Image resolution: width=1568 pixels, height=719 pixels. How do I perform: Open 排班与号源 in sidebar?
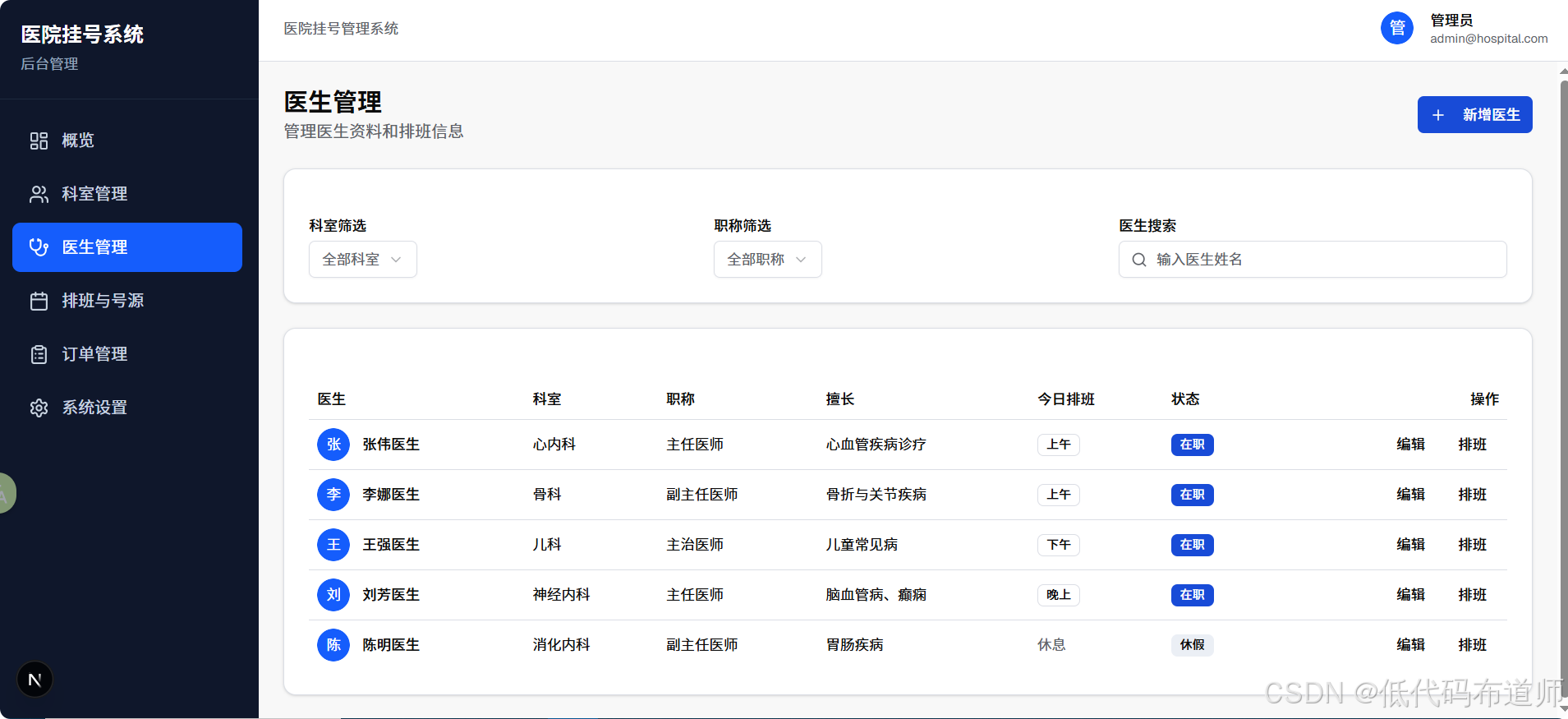coord(127,301)
